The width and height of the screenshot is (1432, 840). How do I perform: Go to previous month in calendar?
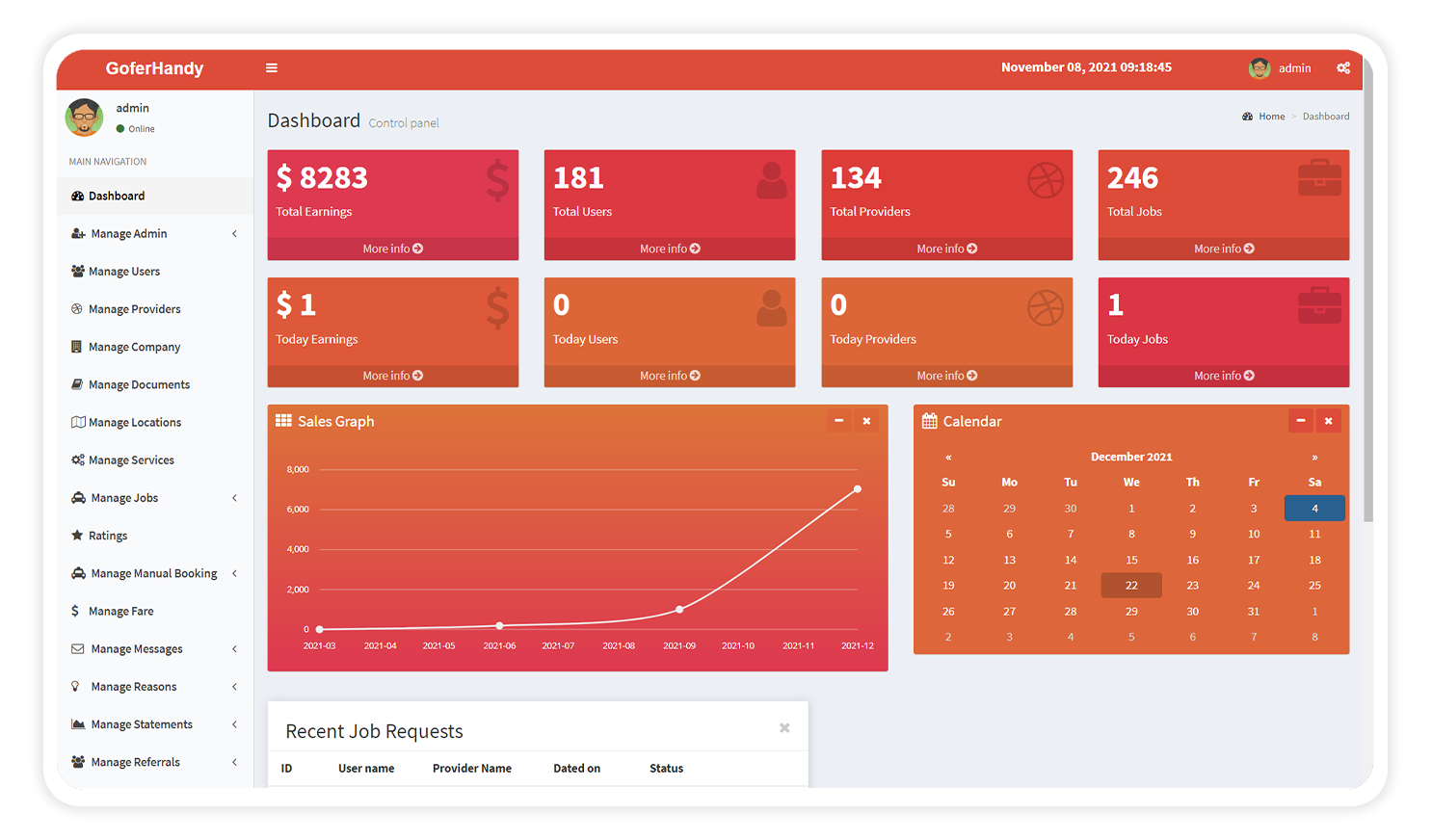tap(948, 458)
